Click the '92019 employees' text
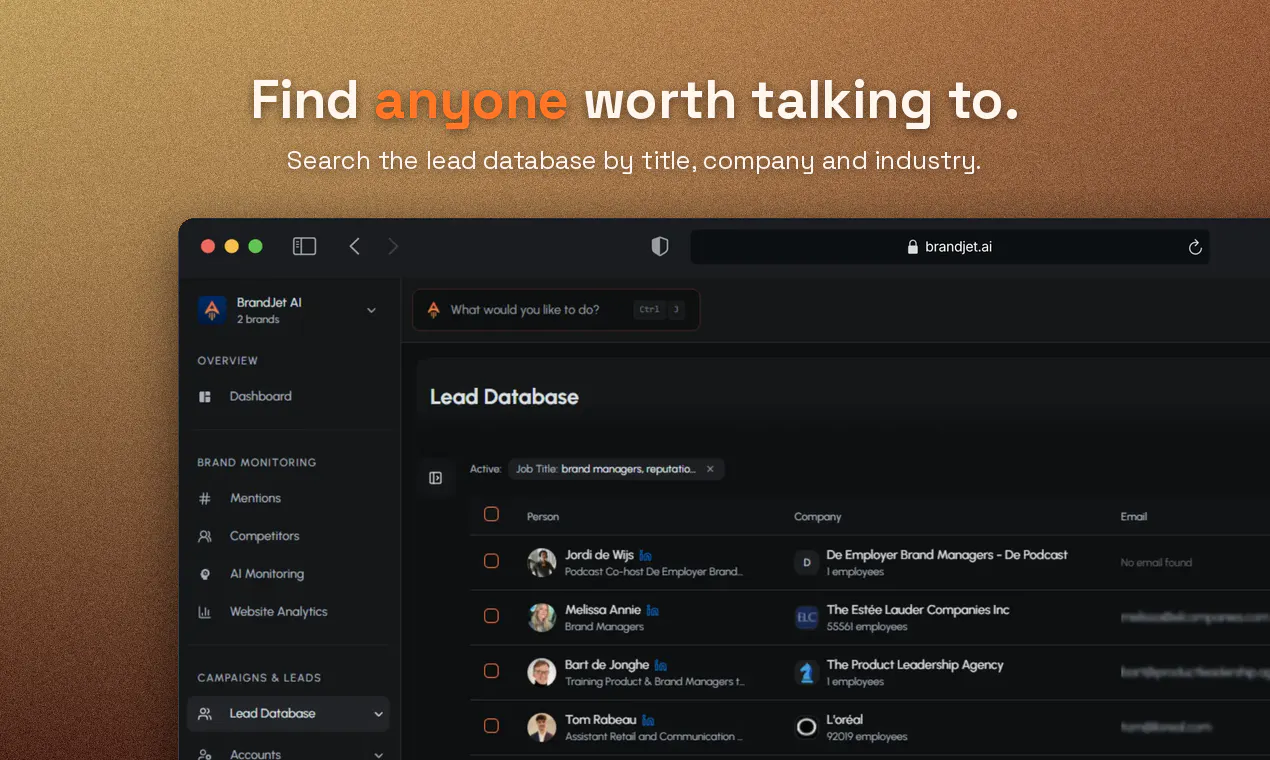This screenshot has width=1270, height=760. click(867, 737)
